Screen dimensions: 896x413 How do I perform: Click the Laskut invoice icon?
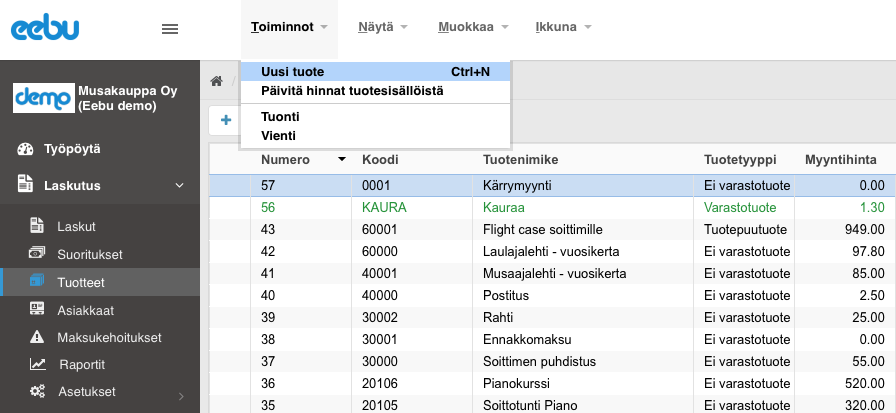(x=37, y=226)
